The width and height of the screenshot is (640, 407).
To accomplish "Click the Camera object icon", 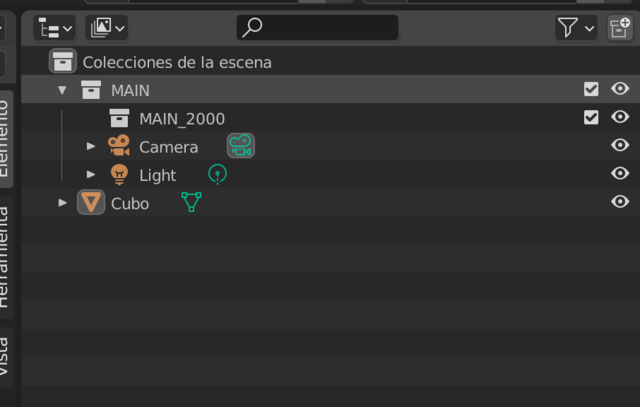I will point(119,146).
